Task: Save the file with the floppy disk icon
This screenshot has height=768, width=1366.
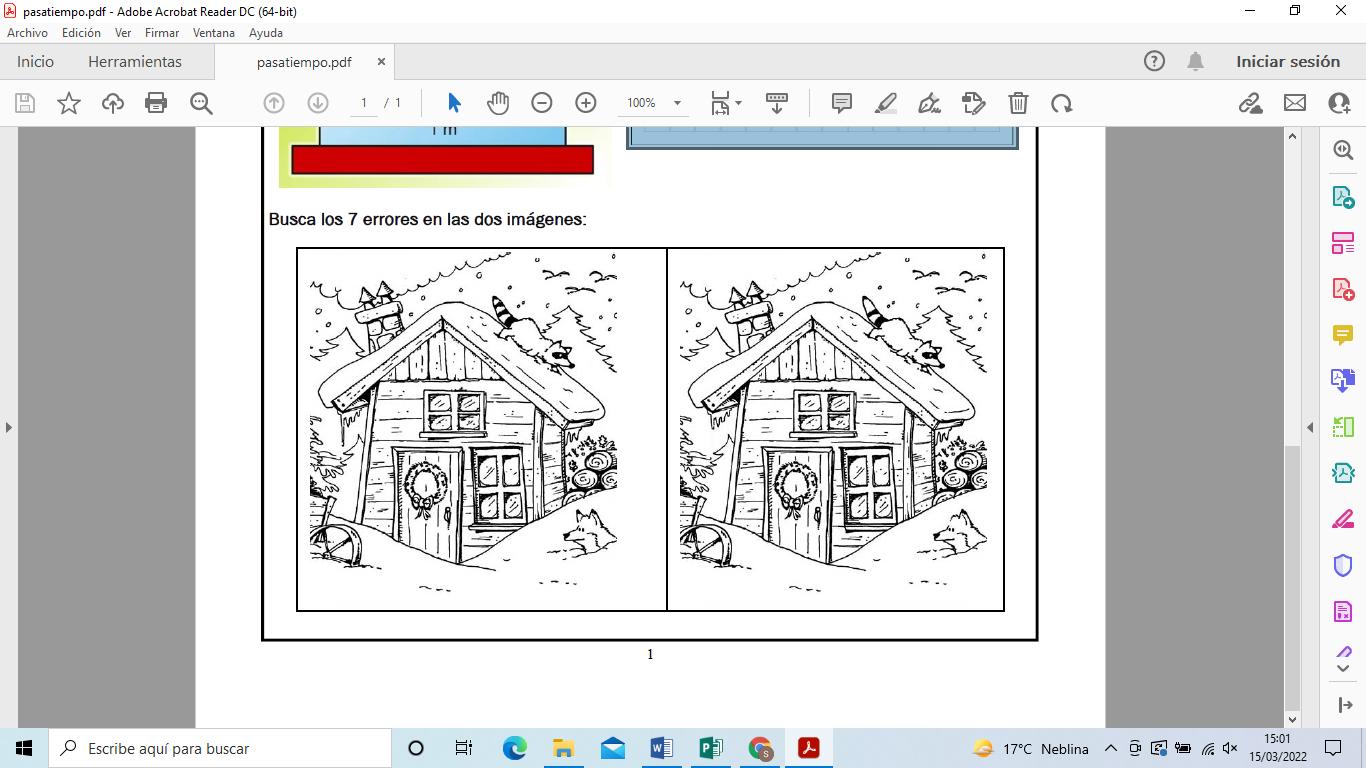Action: 25,103
